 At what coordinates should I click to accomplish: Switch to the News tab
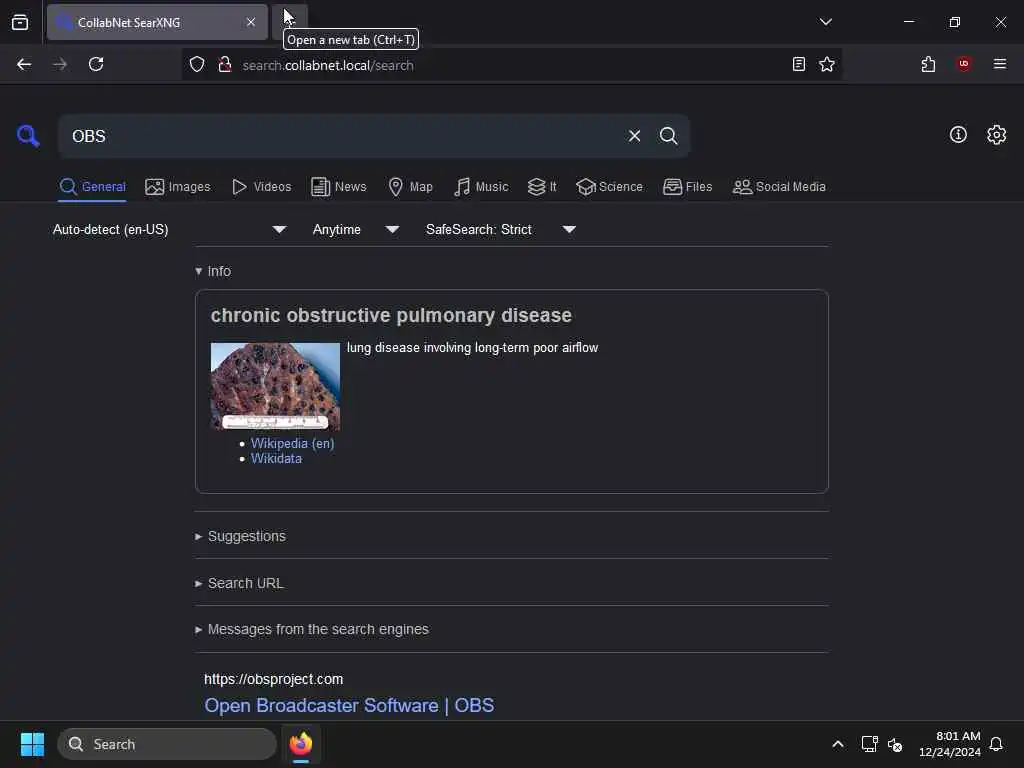[x=338, y=187]
